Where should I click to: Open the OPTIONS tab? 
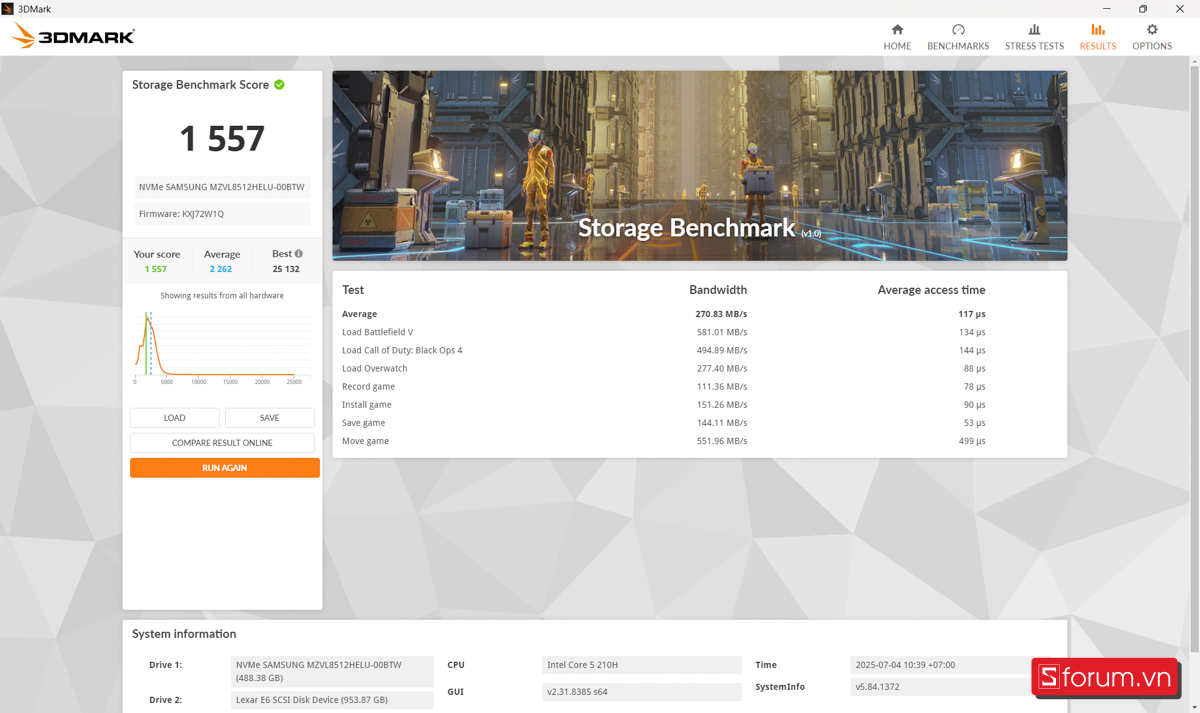[1152, 37]
